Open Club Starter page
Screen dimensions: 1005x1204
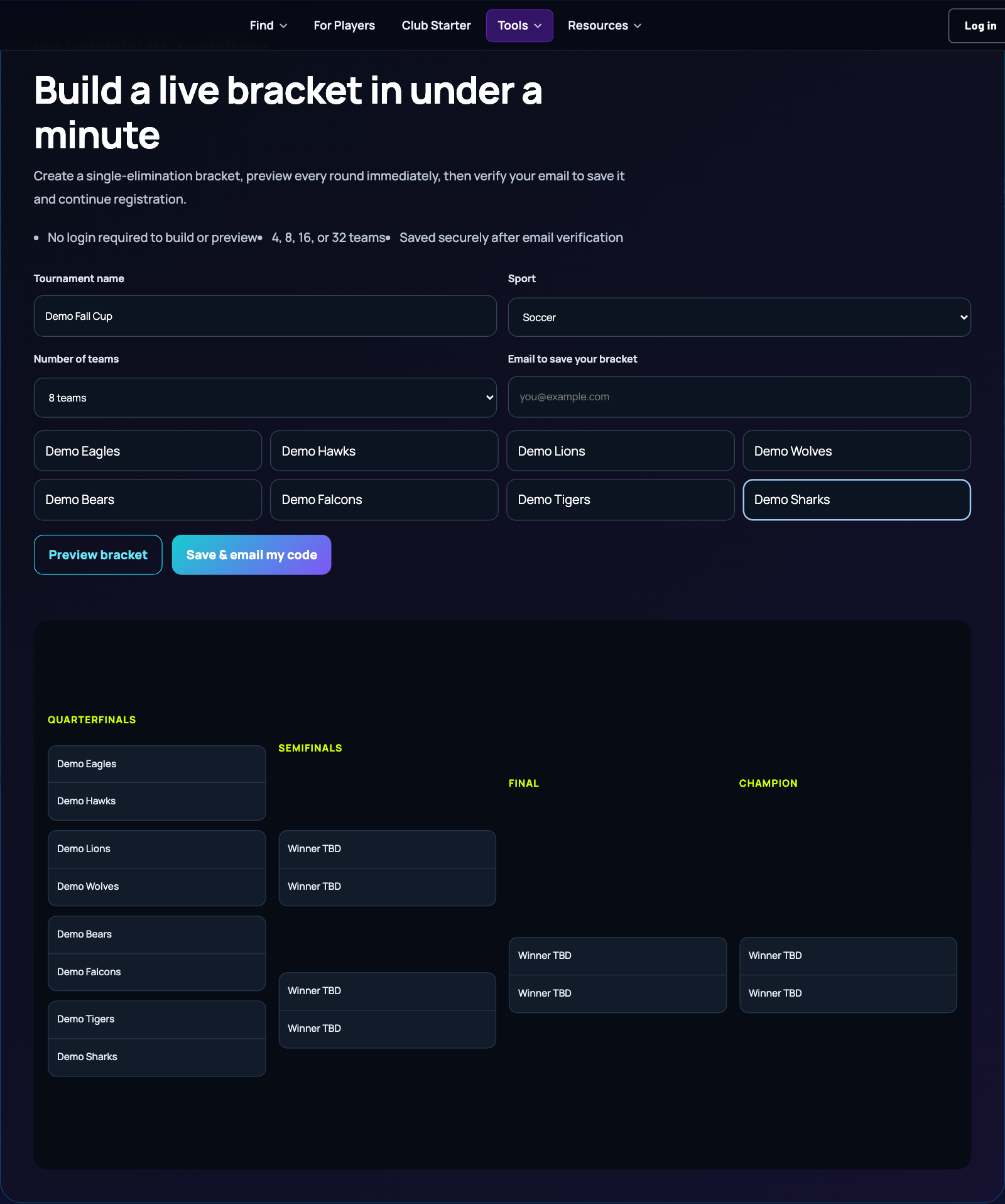436,26
